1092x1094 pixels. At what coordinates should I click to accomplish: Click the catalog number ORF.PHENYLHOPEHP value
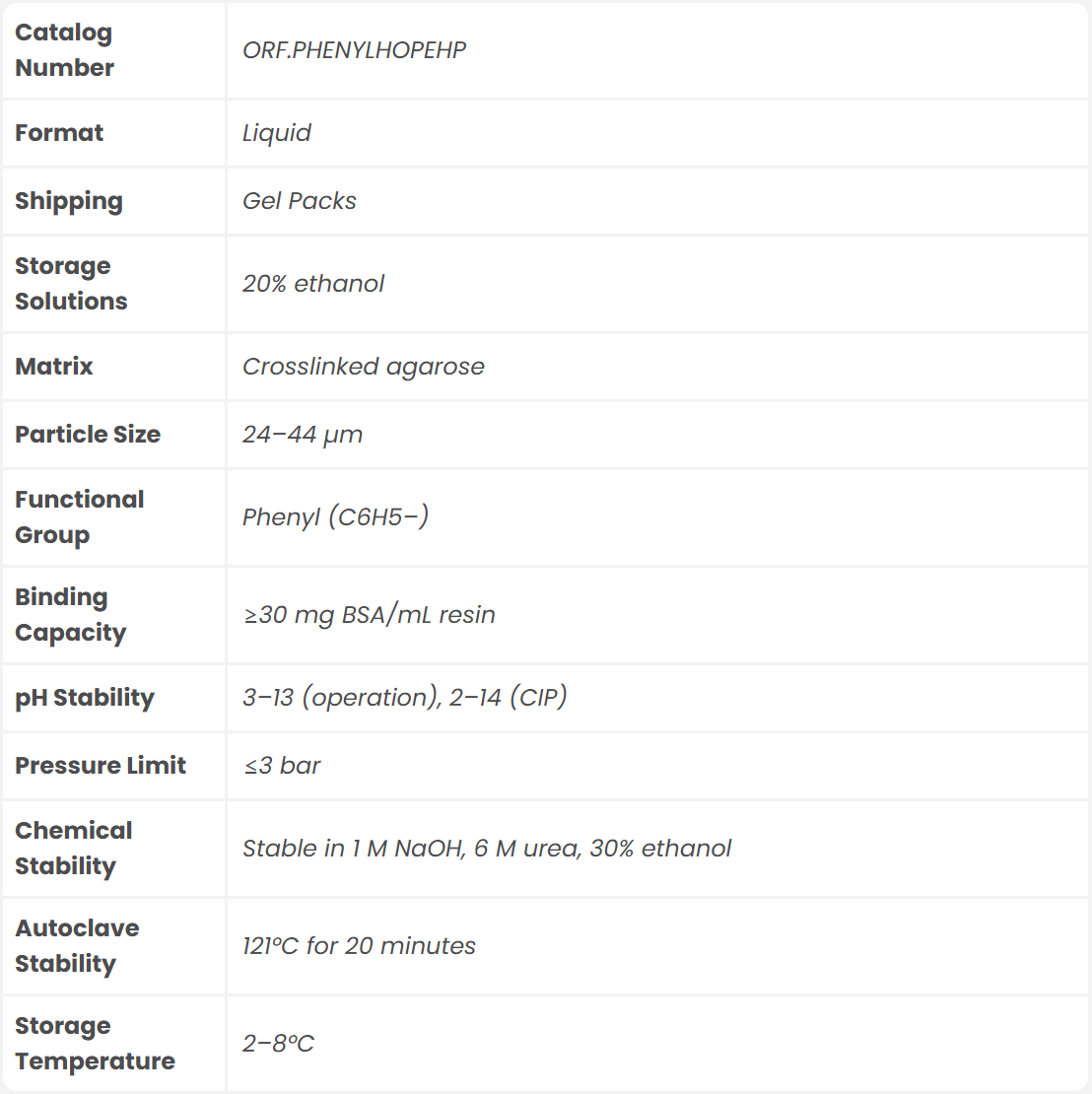coord(354,50)
